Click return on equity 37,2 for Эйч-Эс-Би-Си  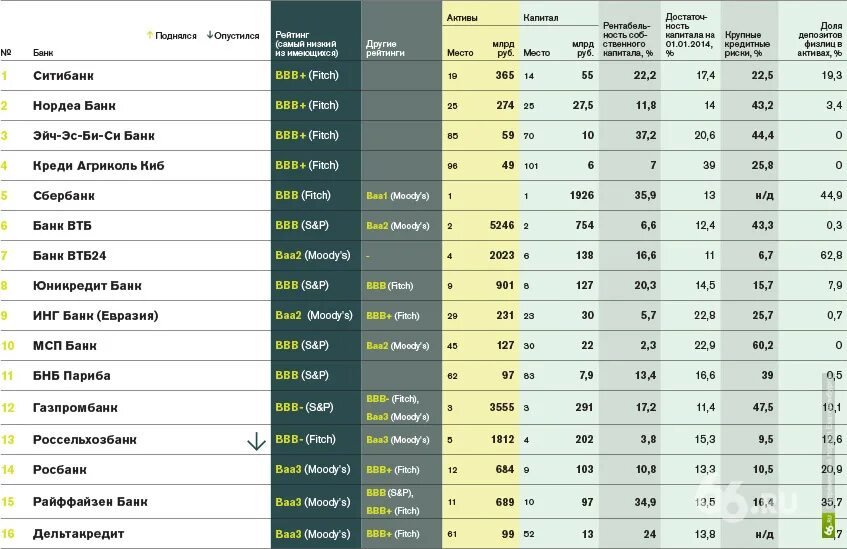tap(646, 135)
